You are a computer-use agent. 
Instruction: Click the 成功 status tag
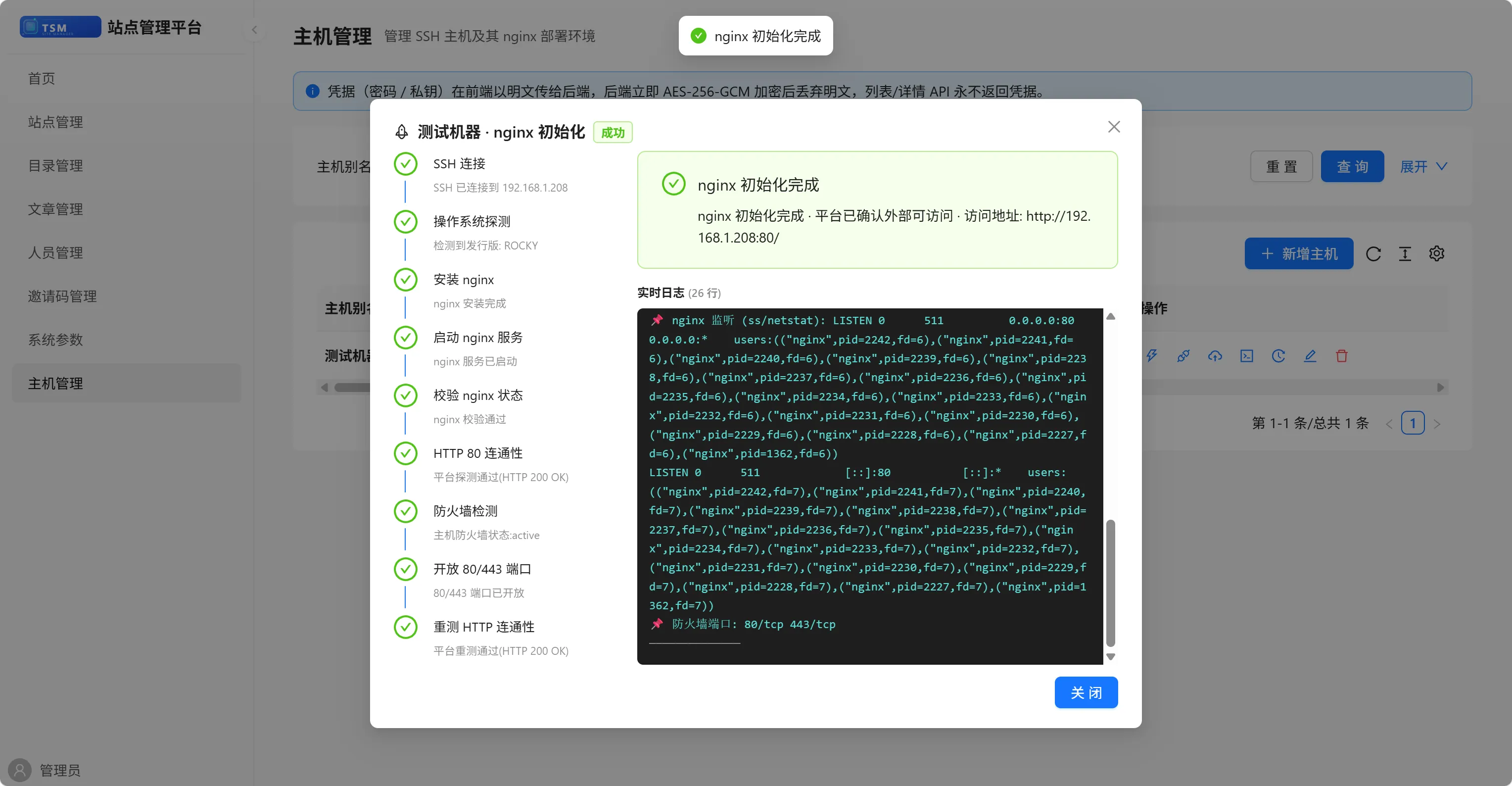click(x=613, y=133)
